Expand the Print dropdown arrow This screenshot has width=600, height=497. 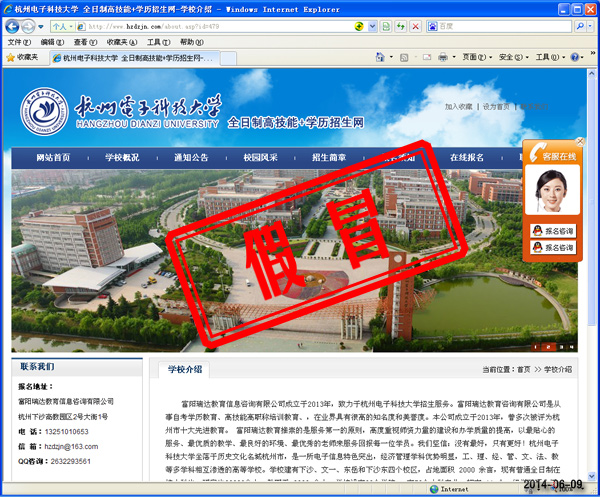pyautogui.click(x=454, y=57)
